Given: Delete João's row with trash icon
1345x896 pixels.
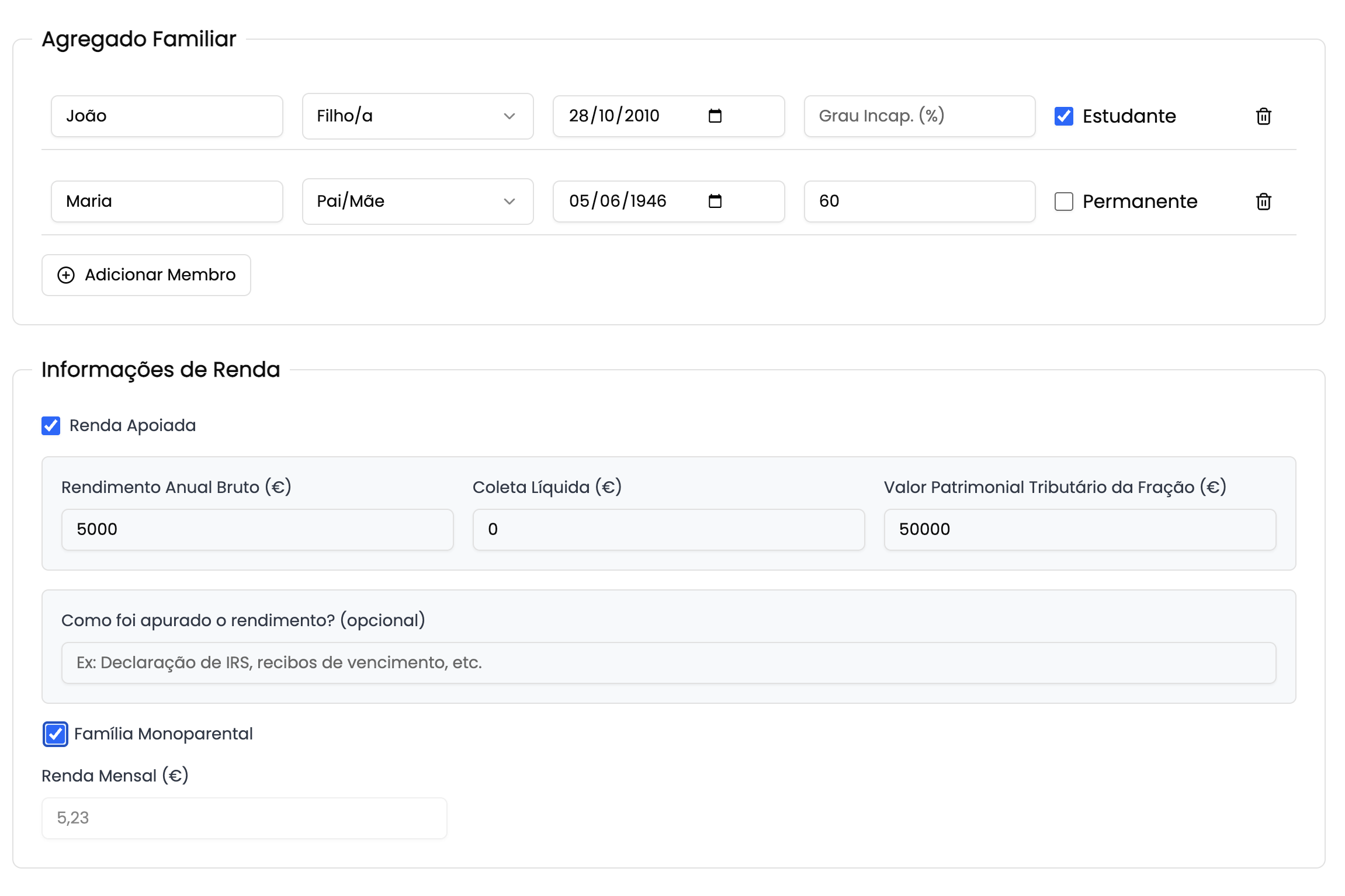Looking at the screenshot, I should (x=1263, y=116).
